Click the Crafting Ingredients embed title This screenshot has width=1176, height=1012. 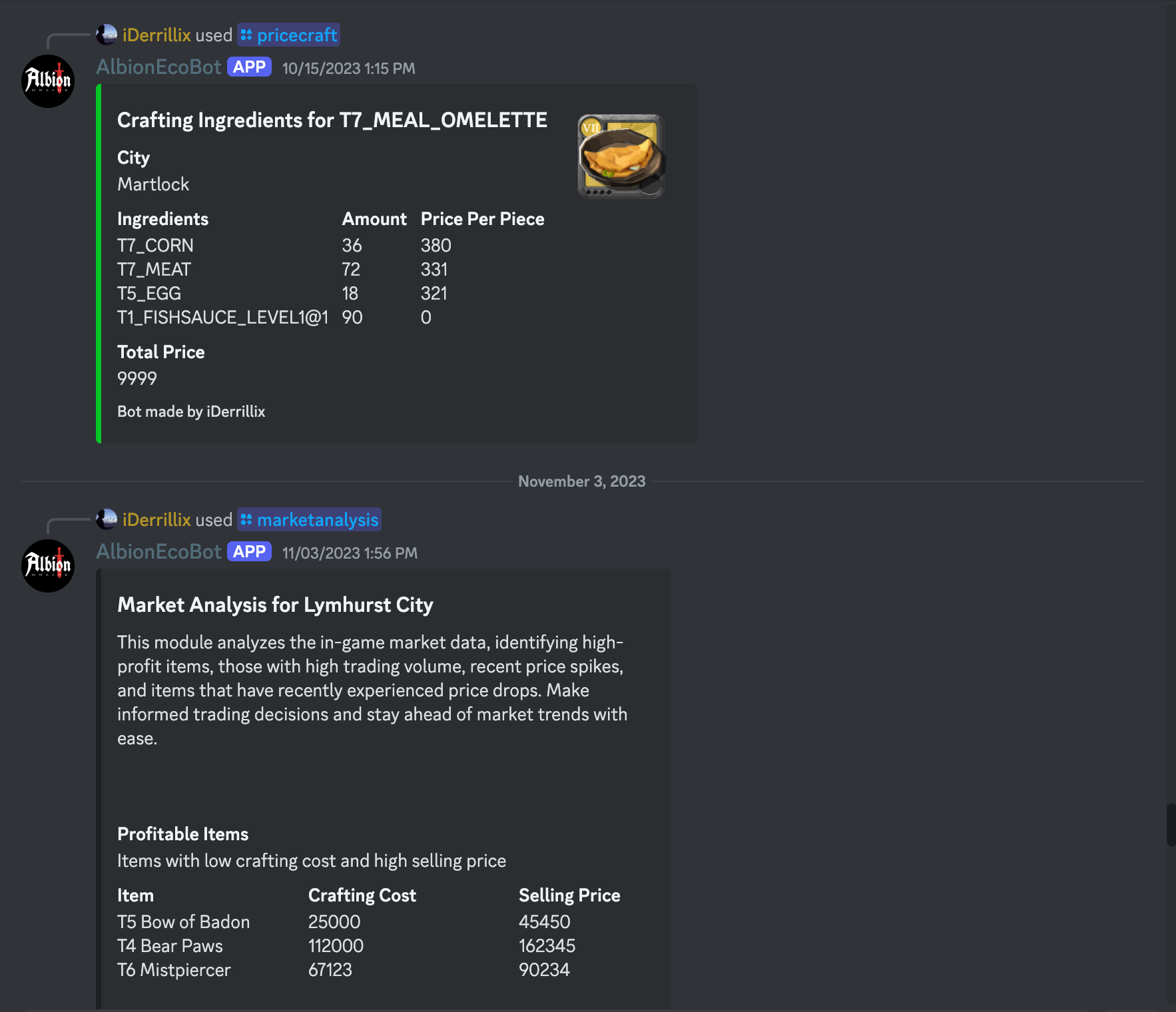(x=332, y=121)
